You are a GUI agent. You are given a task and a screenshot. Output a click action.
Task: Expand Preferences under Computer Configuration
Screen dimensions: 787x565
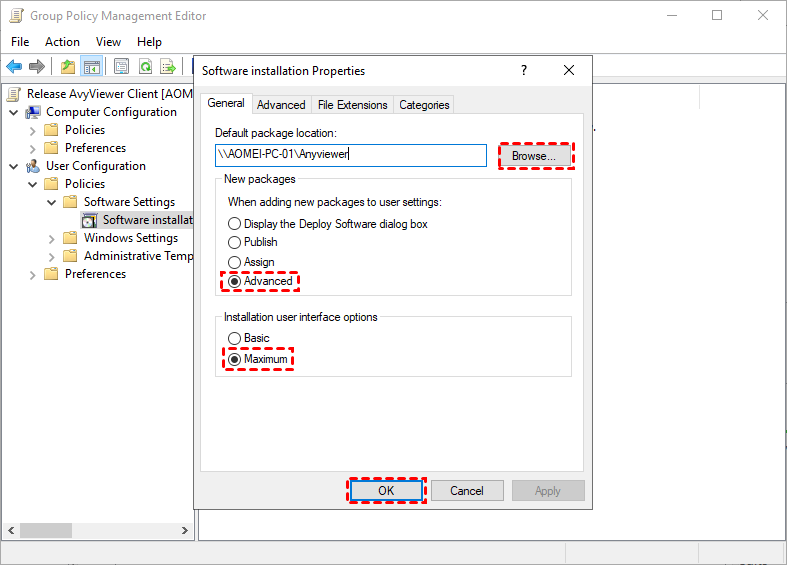point(33,149)
